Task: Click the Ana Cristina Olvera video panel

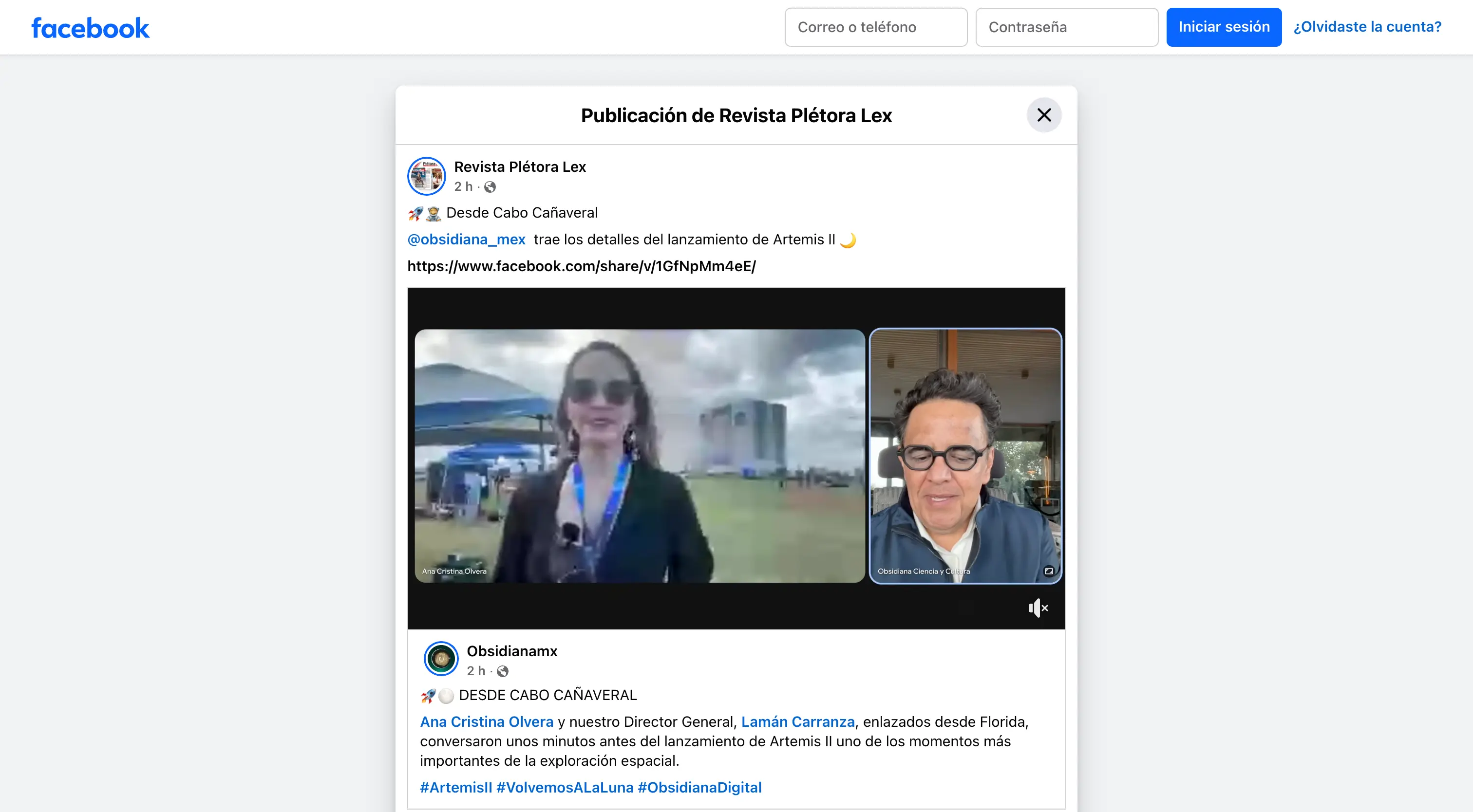Action: coord(639,456)
